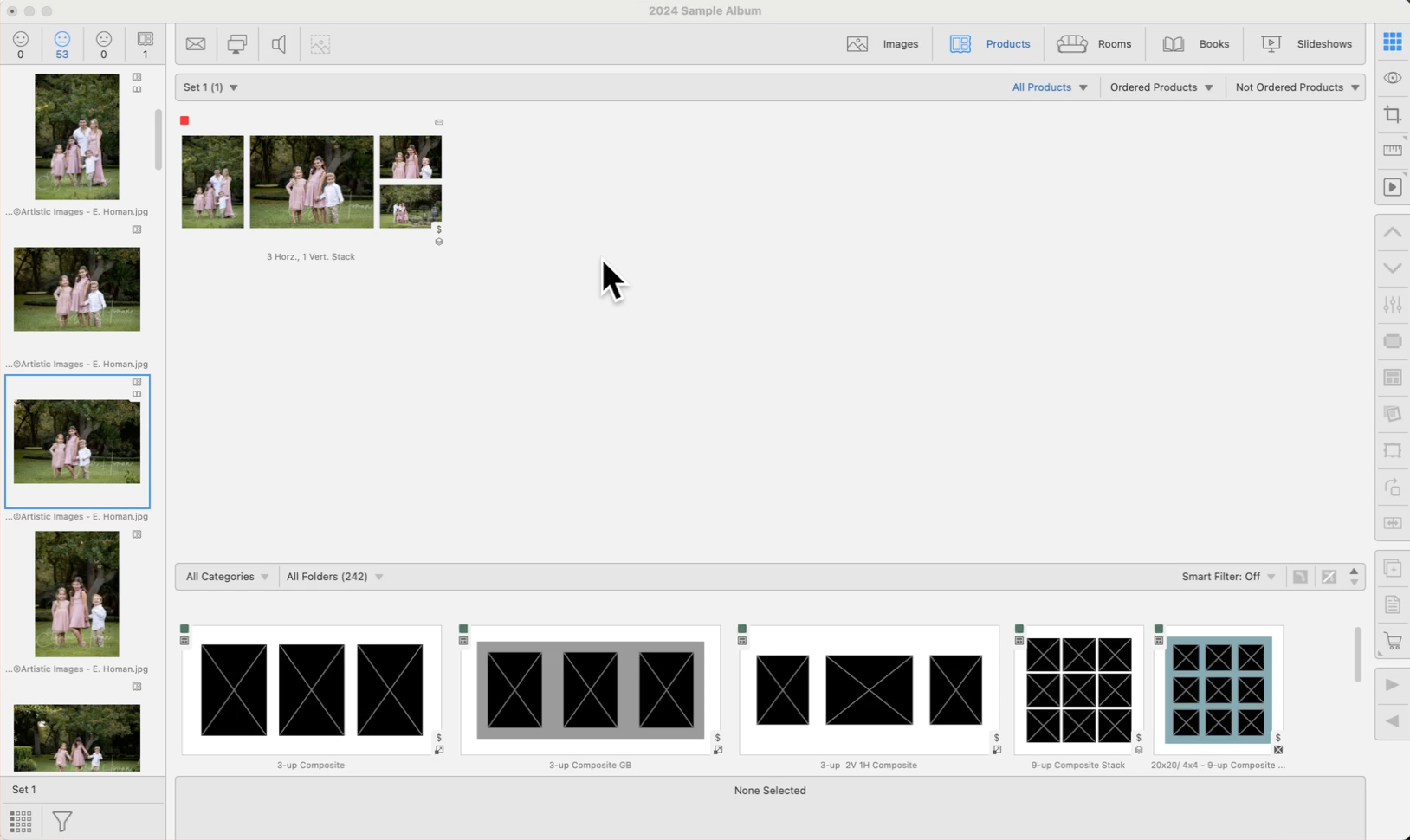Click the printer icon in toolbar
The height and width of the screenshot is (840, 1410).
[236, 44]
